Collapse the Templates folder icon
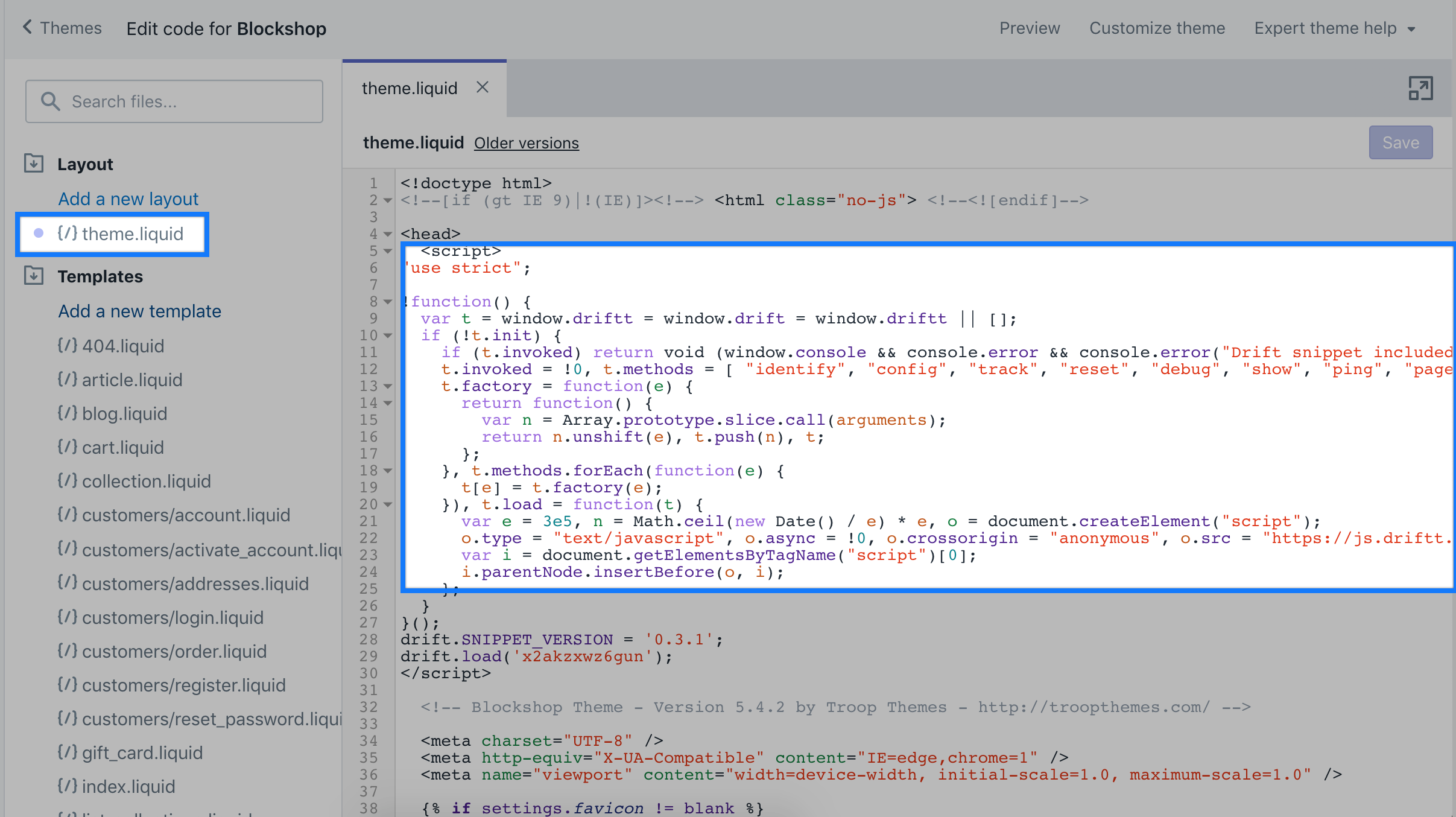 [34, 276]
